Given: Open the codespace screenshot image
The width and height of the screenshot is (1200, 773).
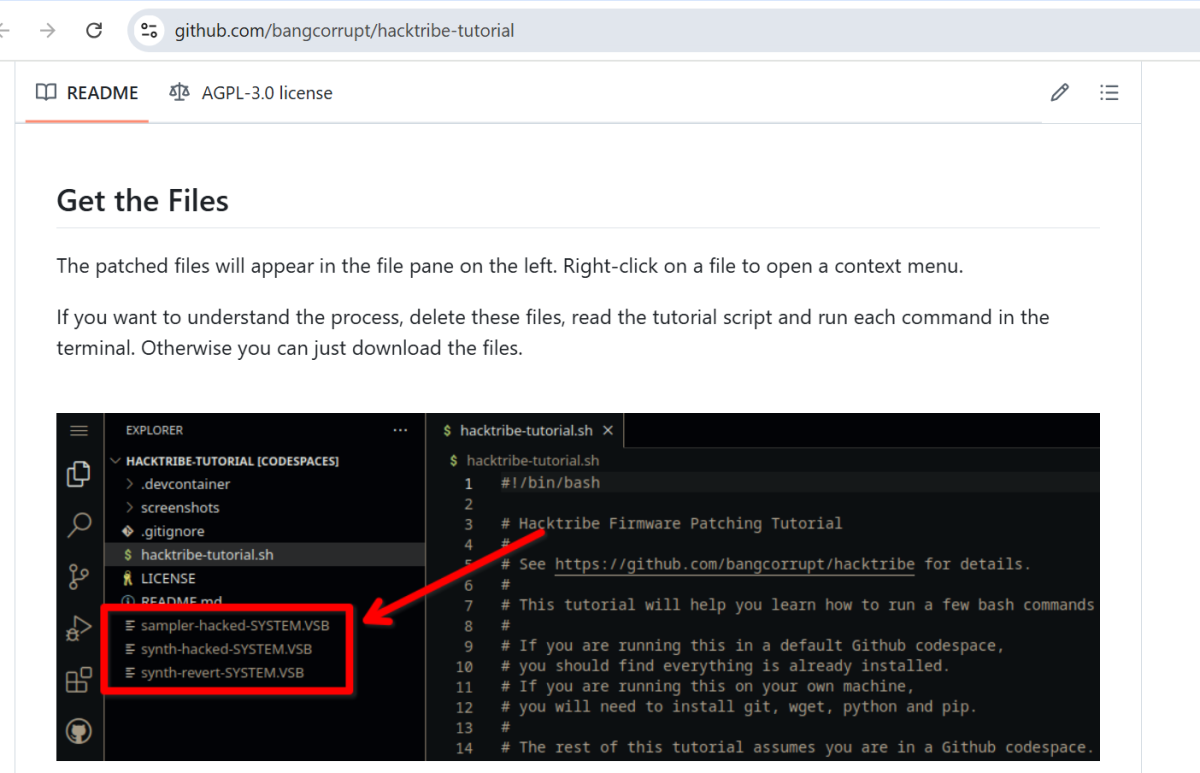Looking at the screenshot, I should point(578,587).
